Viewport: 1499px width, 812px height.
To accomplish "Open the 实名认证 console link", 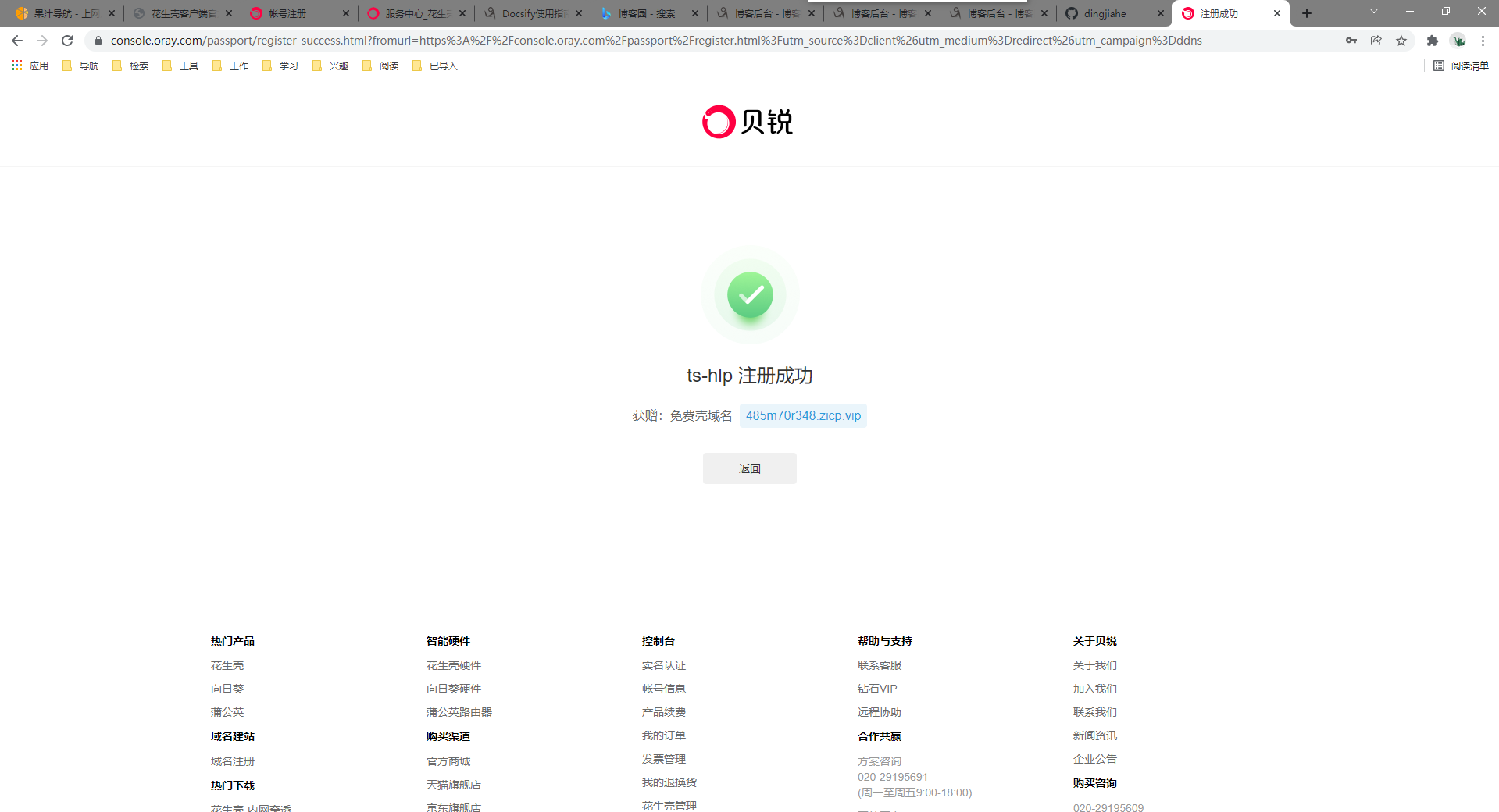I will pos(664,665).
